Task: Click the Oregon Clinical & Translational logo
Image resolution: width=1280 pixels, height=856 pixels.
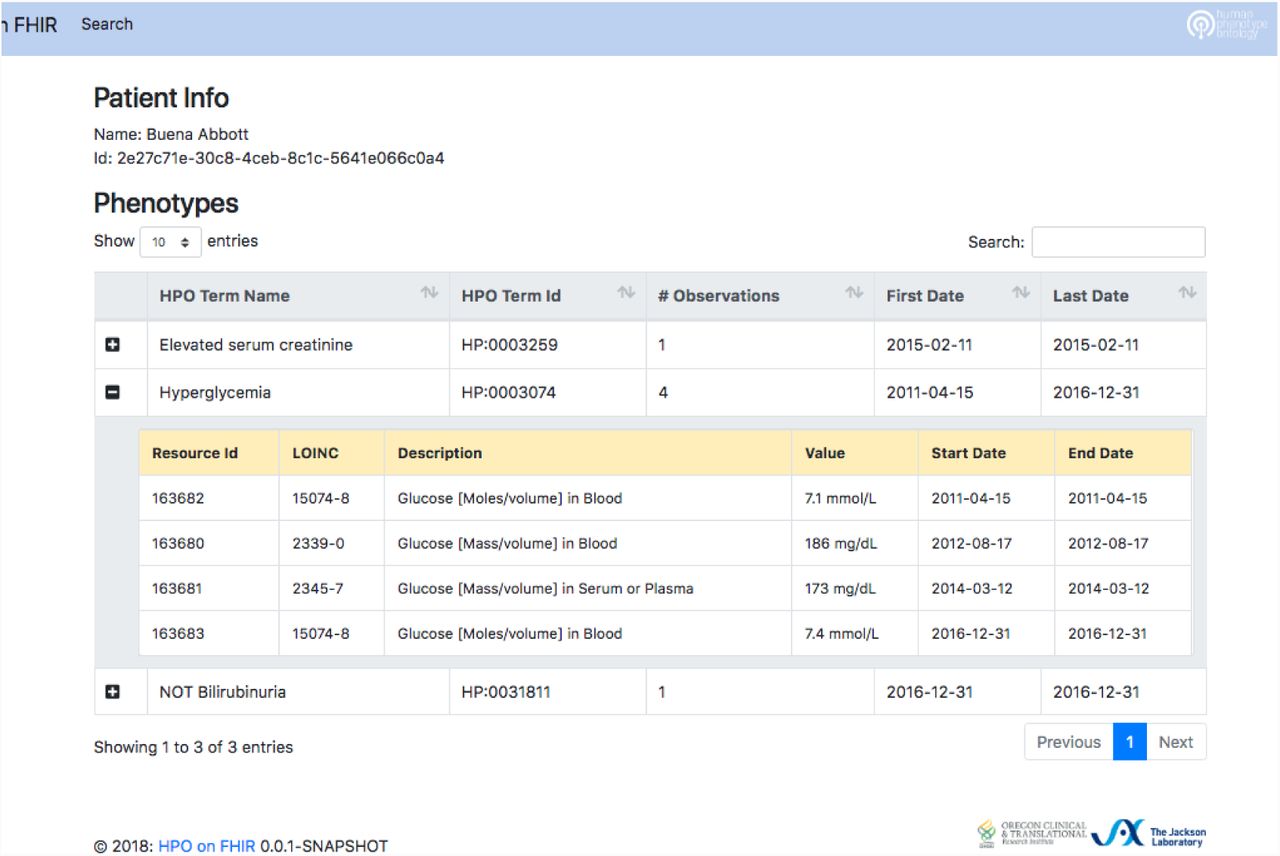Action: [1032, 833]
